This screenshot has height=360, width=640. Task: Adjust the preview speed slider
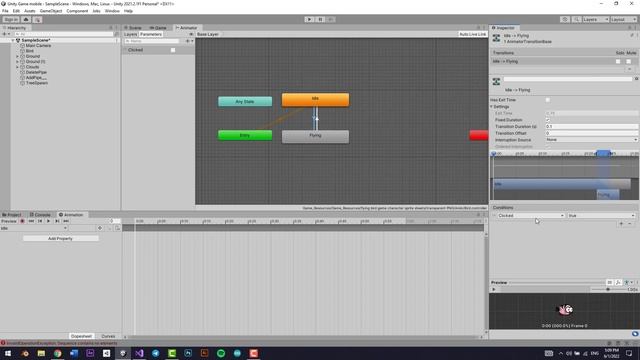coord(608,289)
